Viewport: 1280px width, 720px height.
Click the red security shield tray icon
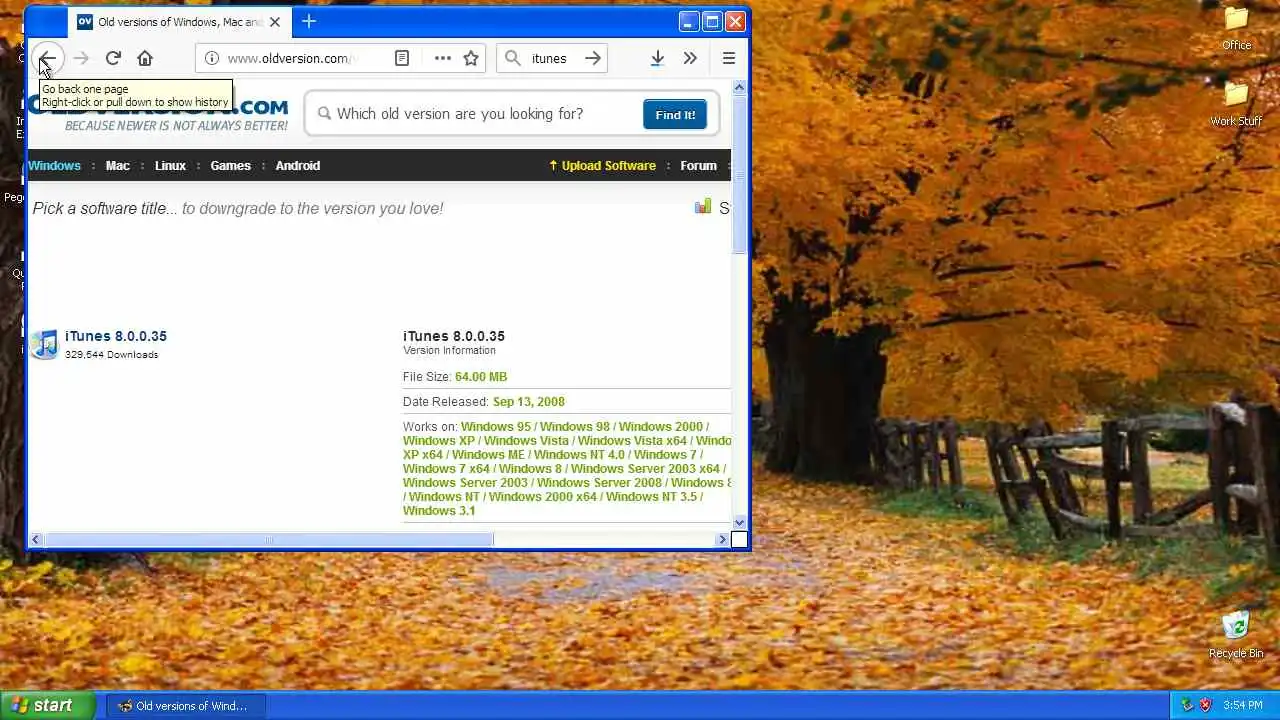click(x=1205, y=705)
